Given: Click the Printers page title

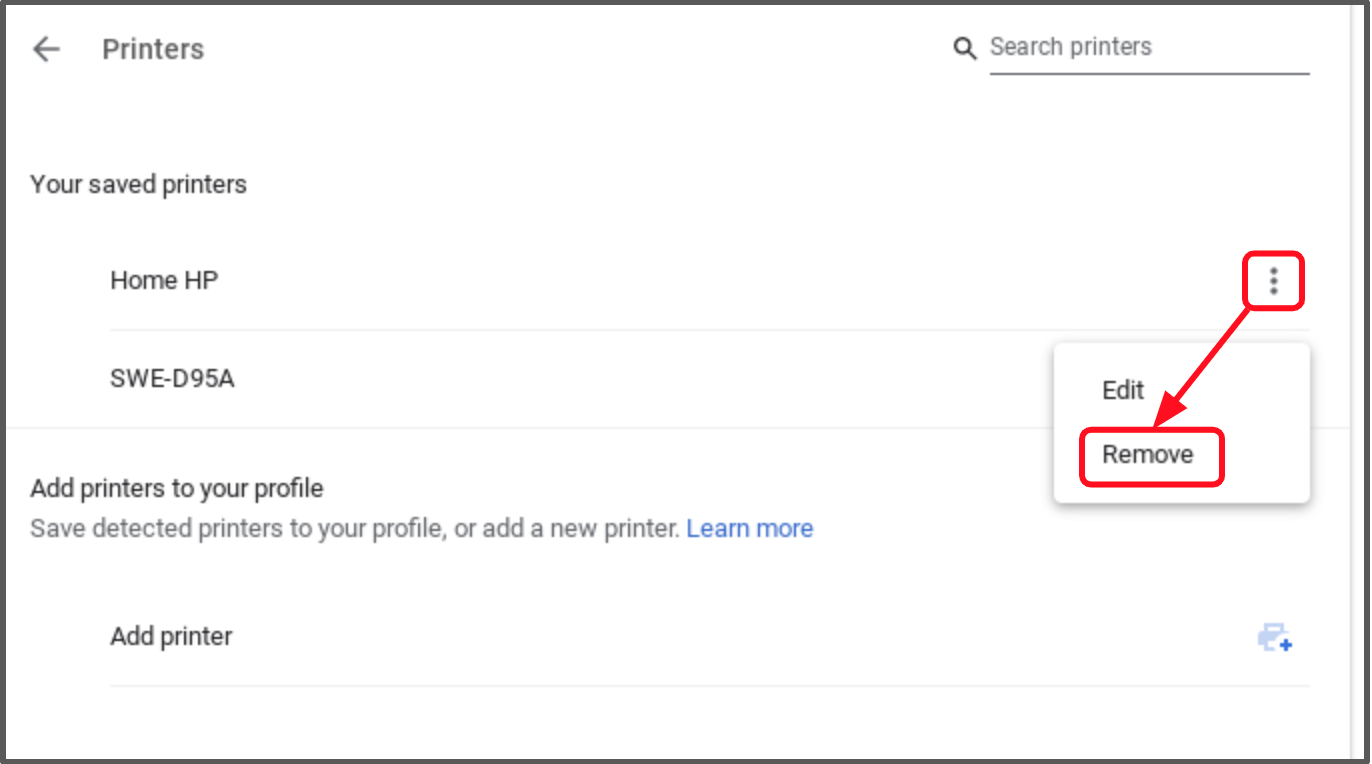Looking at the screenshot, I should point(153,49).
